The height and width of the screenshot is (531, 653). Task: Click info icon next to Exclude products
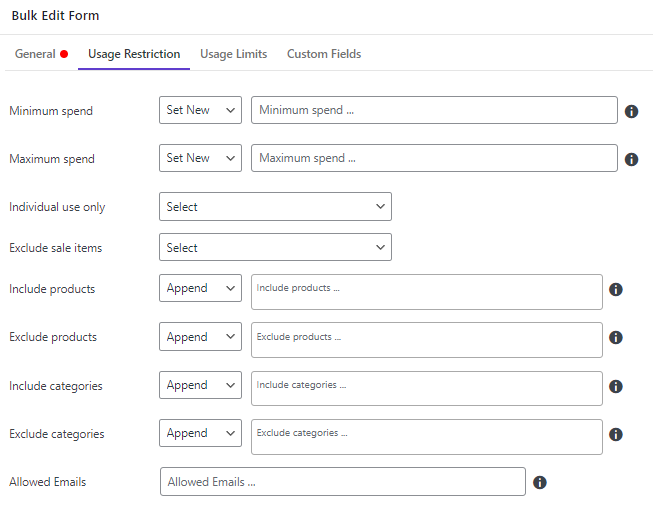pyautogui.click(x=616, y=337)
